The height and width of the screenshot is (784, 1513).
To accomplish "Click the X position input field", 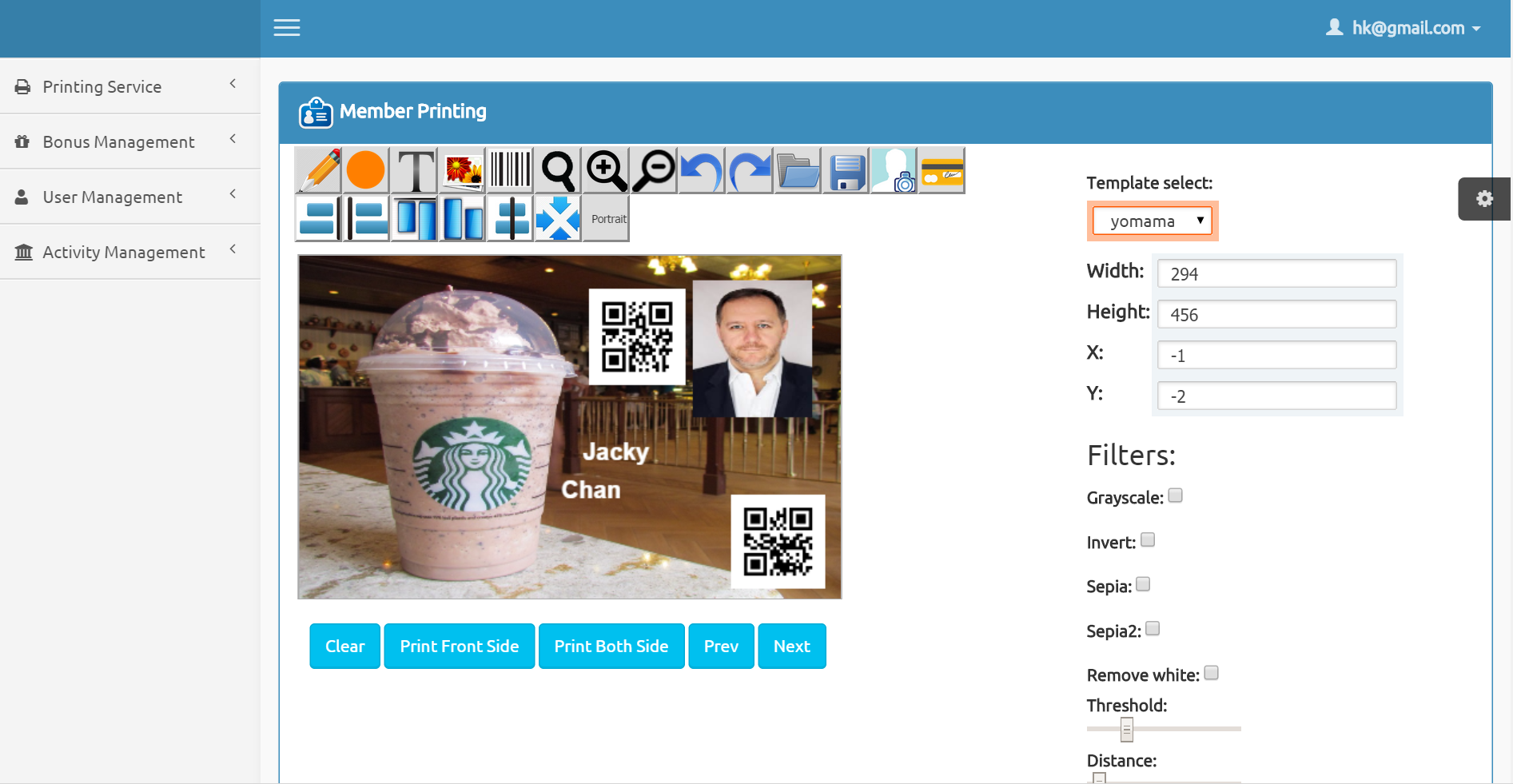I will (1276, 355).
